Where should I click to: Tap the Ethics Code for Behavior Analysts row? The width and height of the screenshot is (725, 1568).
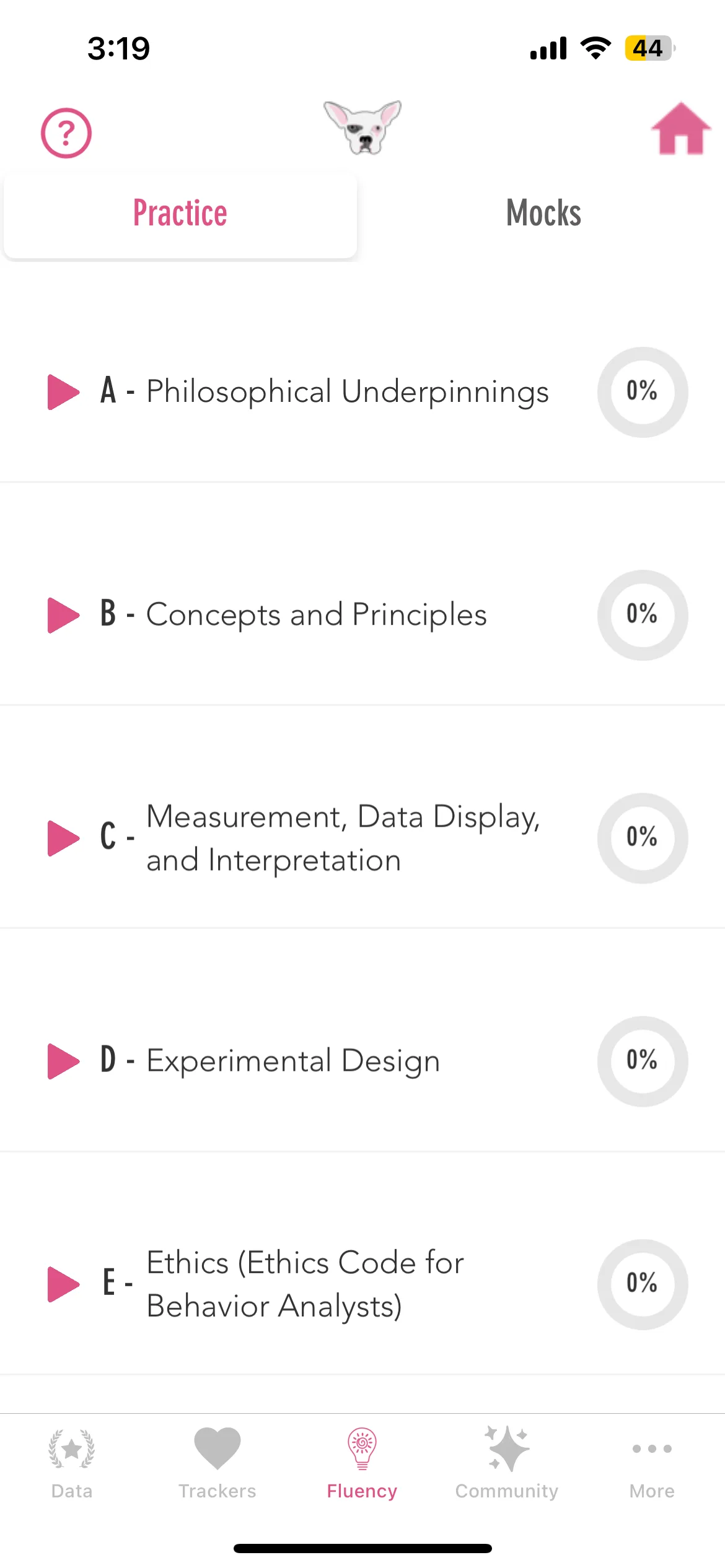[x=362, y=1284]
